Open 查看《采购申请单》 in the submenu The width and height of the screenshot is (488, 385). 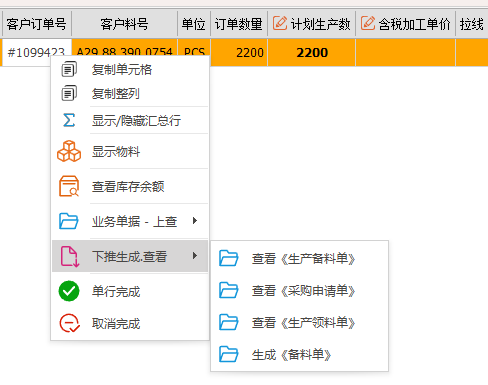point(299,290)
